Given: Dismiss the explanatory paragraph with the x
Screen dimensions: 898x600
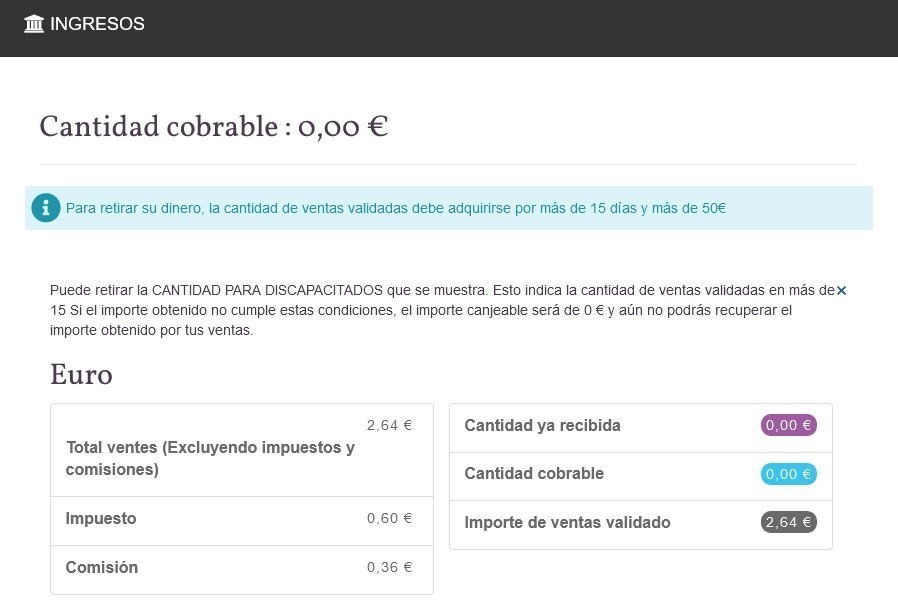Looking at the screenshot, I should tap(841, 290).
